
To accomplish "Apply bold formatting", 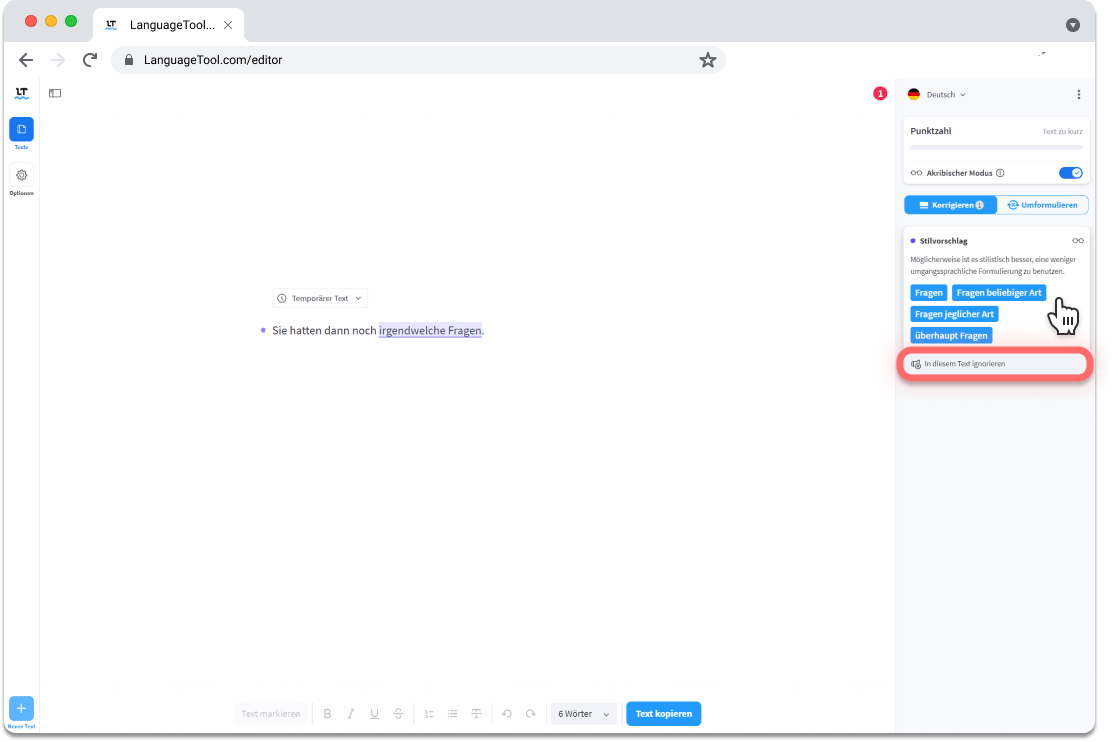I will (x=327, y=713).
